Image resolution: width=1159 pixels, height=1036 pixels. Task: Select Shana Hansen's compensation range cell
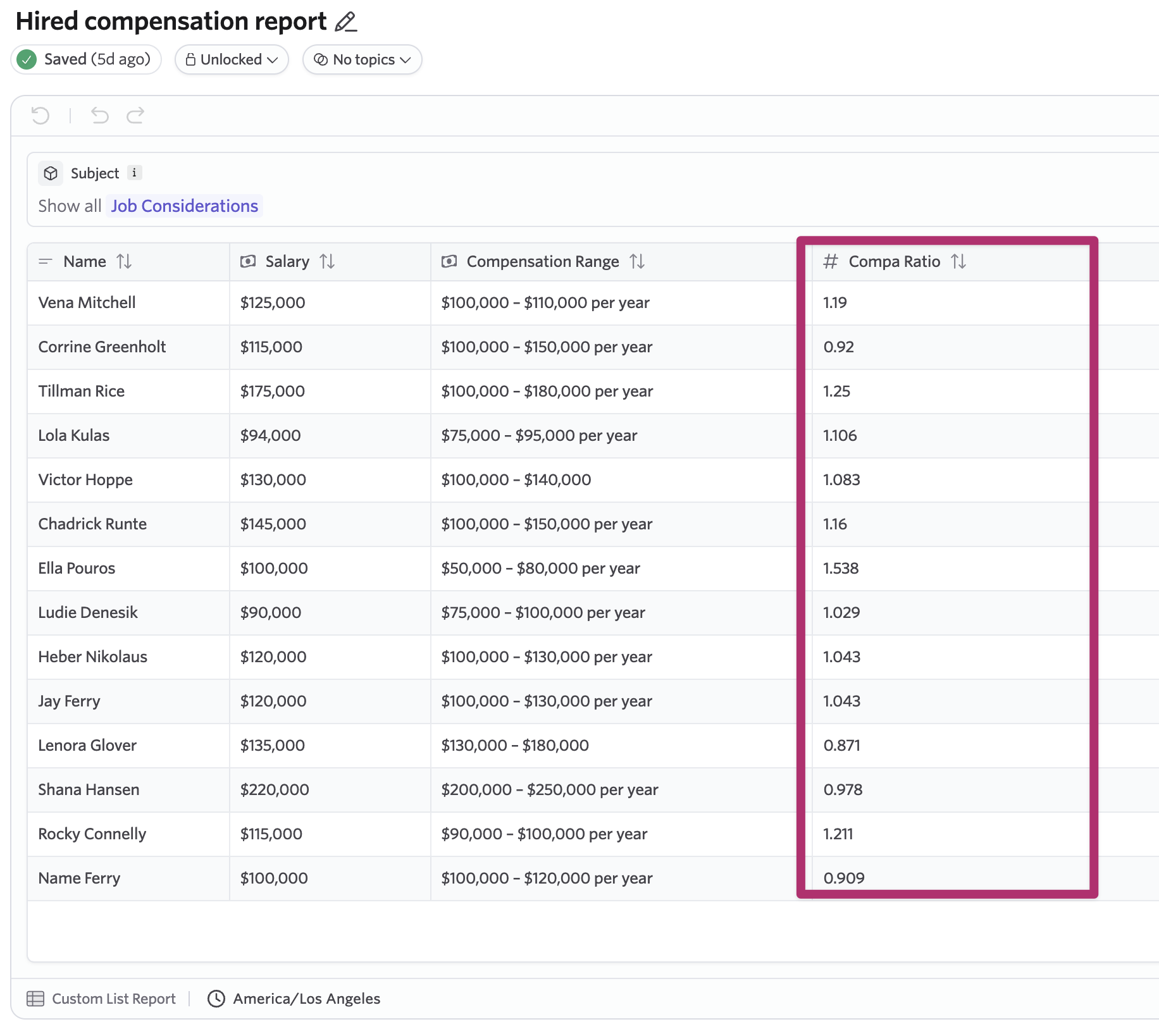point(549,790)
